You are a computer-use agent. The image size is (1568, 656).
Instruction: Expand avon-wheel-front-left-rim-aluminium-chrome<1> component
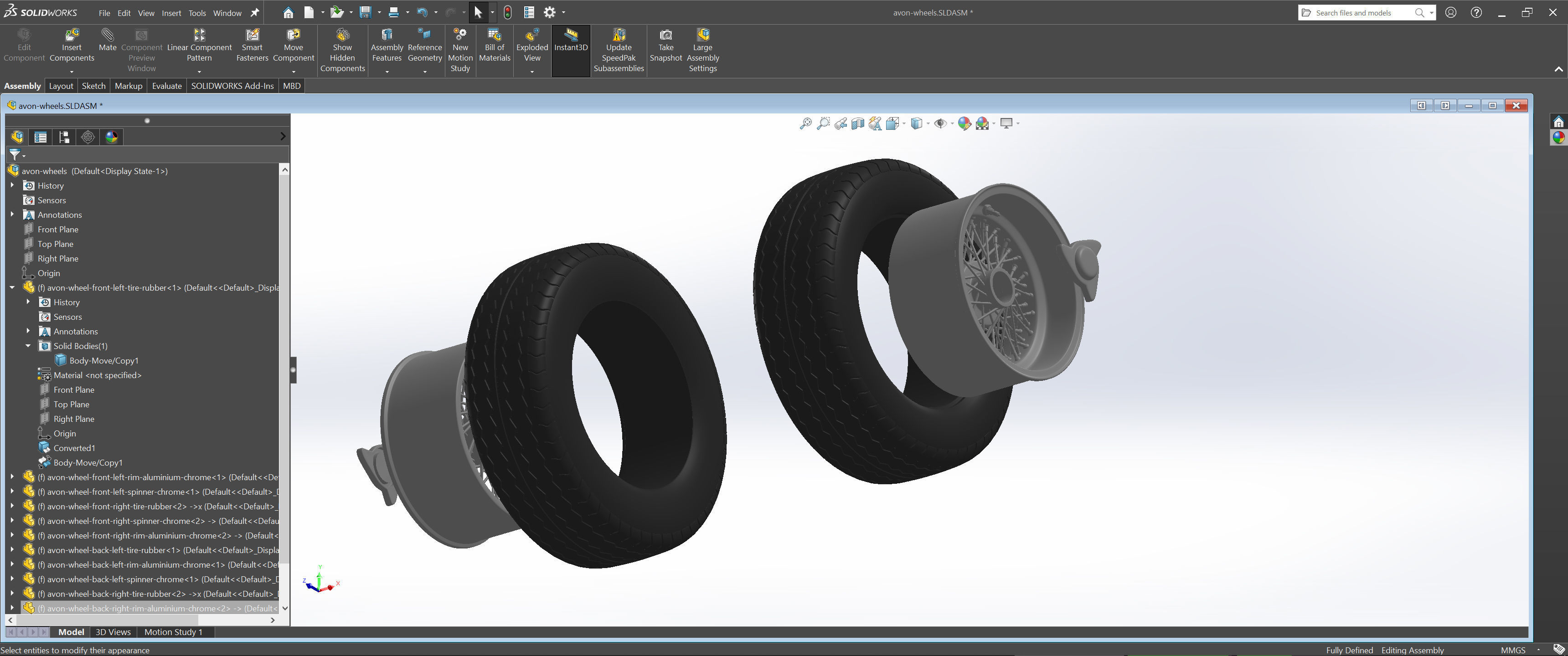(x=12, y=477)
